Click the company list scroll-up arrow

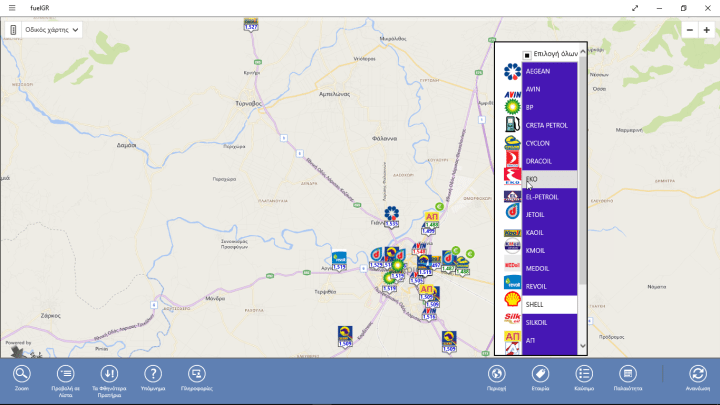coord(583,51)
